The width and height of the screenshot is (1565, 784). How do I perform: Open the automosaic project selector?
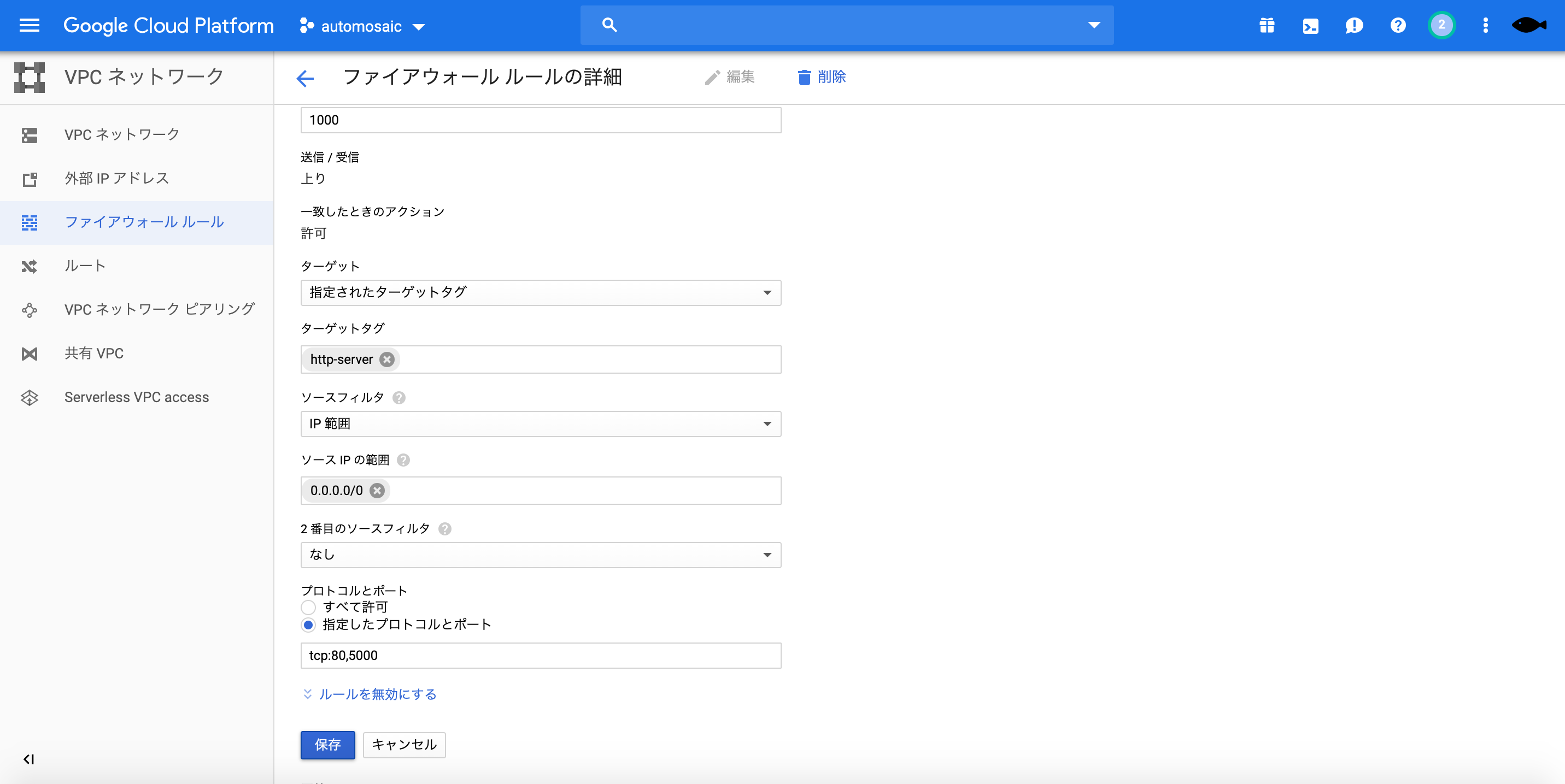[362, 26]
